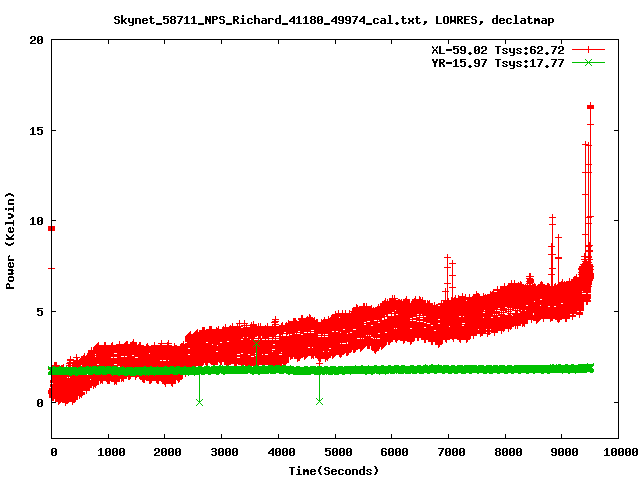640x480 pixels.
Task: Click the Power (Kelvin) y-axis label
Action: click(10, 241)
